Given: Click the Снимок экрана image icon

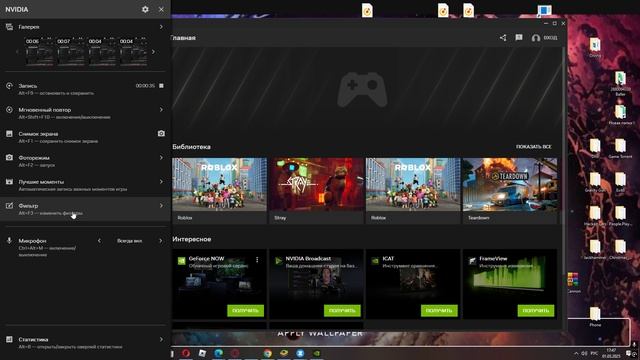Looking at the screenshot, I should pos(9,133).
